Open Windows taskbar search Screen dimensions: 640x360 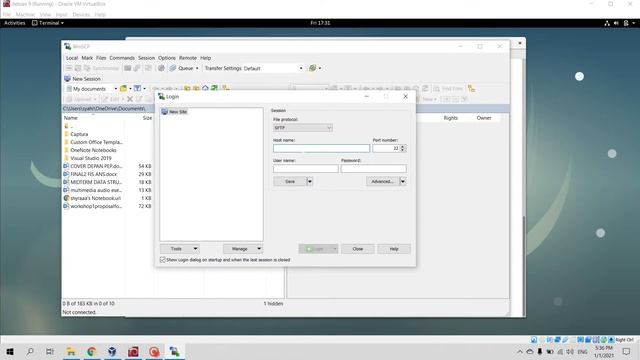[x=30, y=351]
